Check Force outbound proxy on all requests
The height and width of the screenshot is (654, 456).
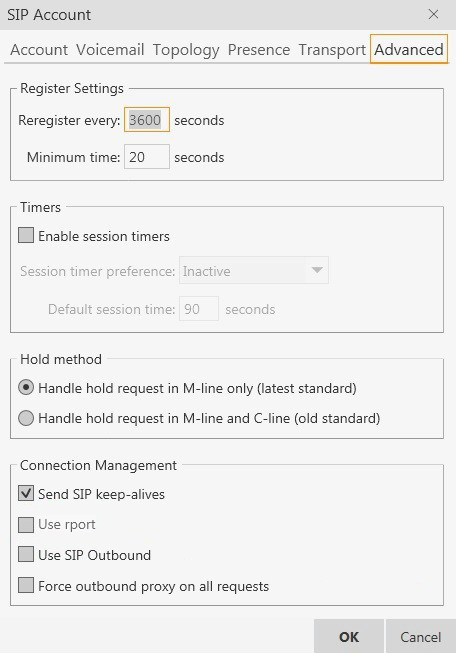pyautogui.click(x=26, y=586)
